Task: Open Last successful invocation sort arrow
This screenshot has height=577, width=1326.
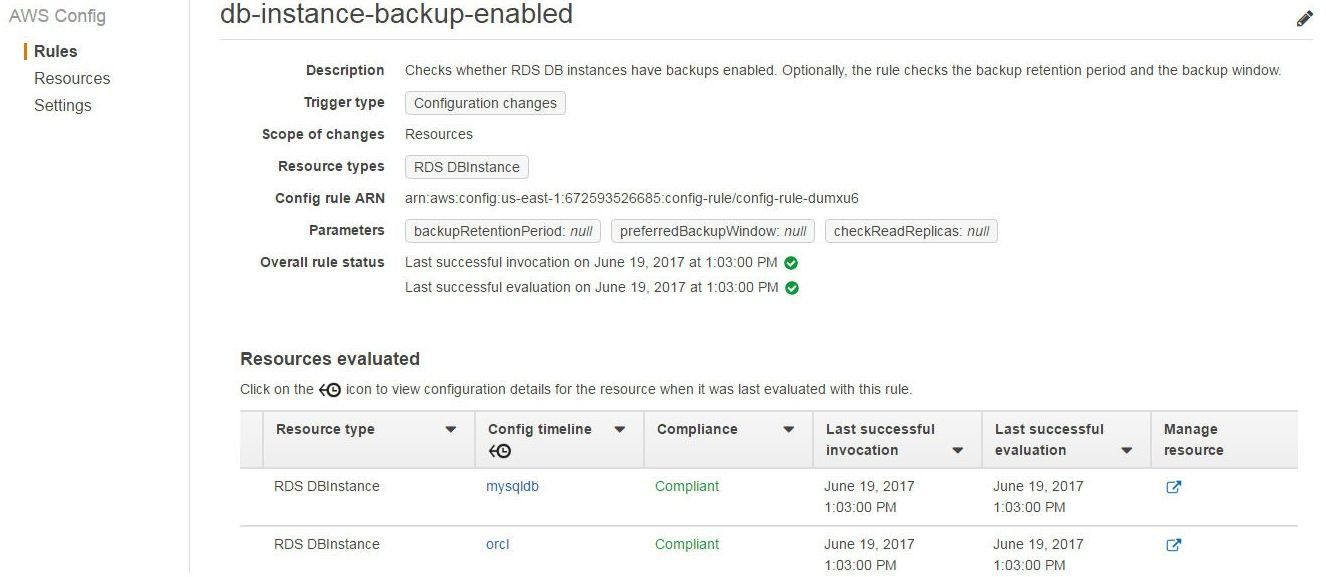Action: pyautogui.click(x=958, y=451)
